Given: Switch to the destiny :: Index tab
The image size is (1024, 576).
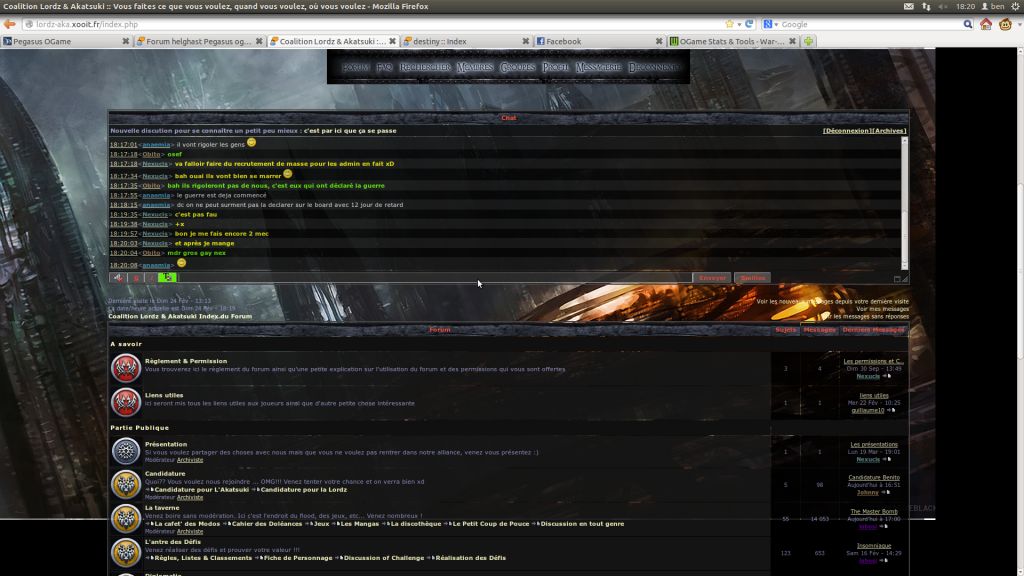Looking at the screenshot, I should (465, 41).
